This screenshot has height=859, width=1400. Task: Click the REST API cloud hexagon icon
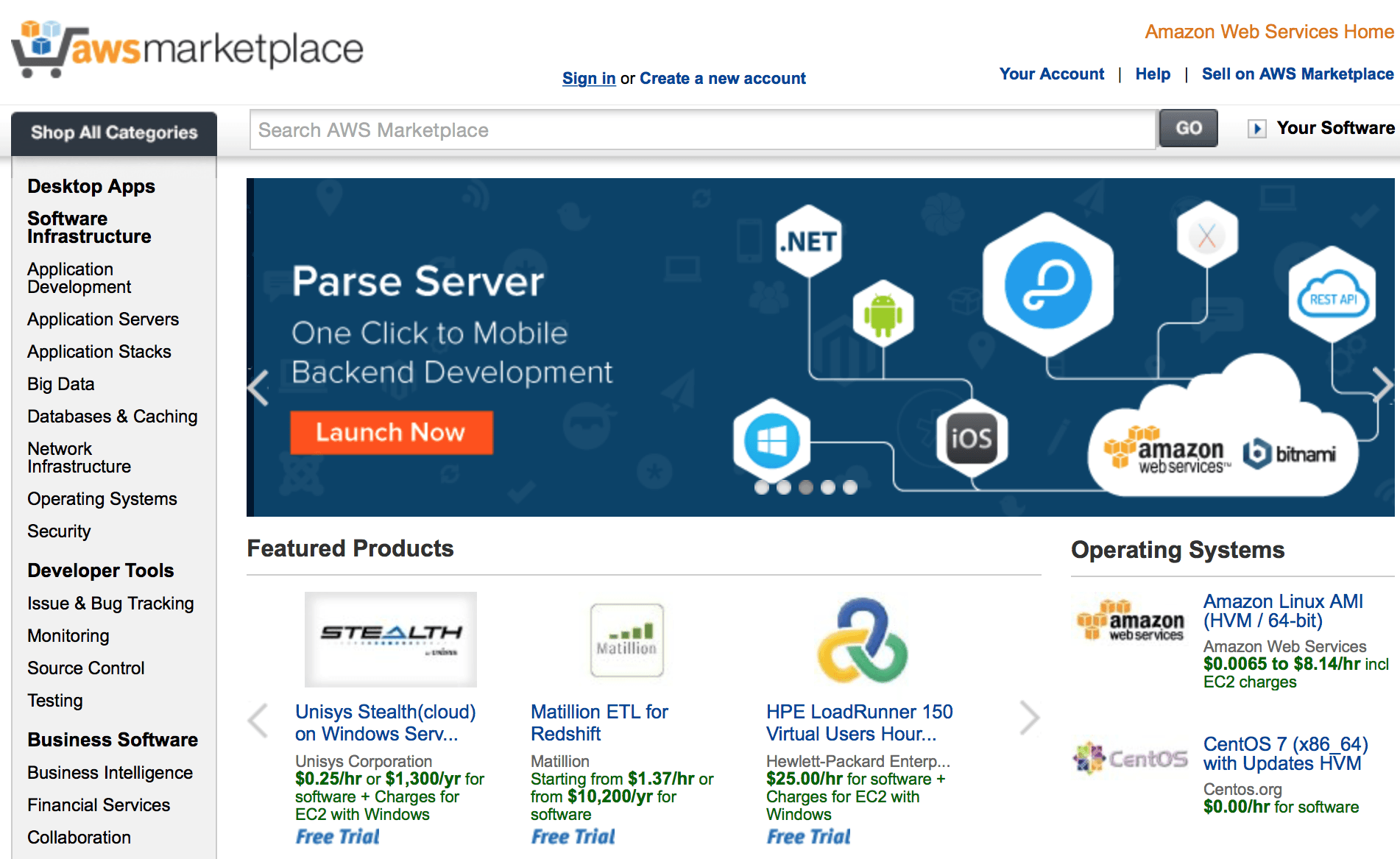1333,296
